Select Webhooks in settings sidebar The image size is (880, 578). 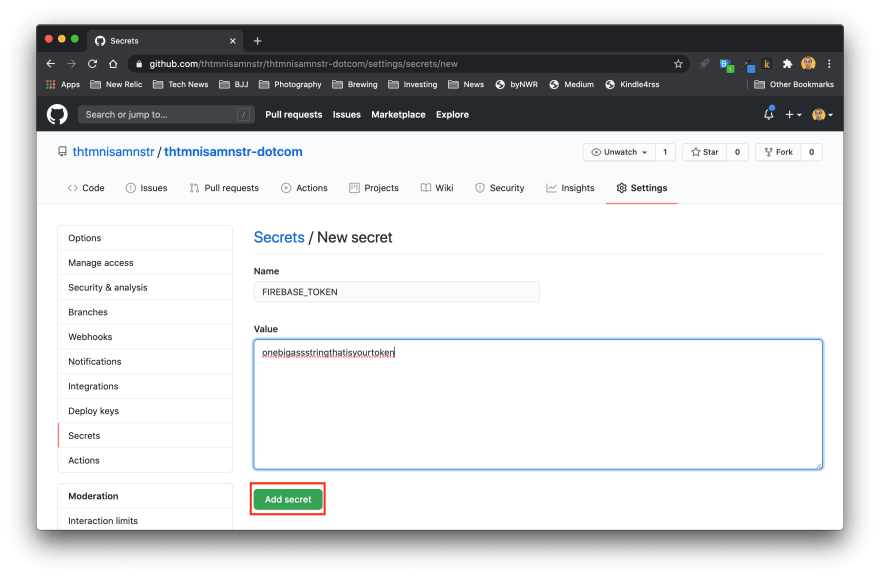(x=90, y=337)
